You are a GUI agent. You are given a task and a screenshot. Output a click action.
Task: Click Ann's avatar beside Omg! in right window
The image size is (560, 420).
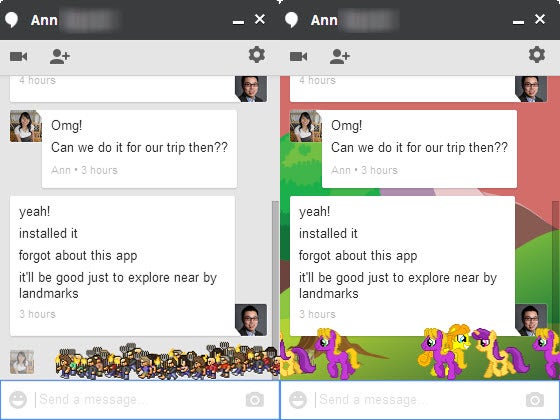(306, 126)
